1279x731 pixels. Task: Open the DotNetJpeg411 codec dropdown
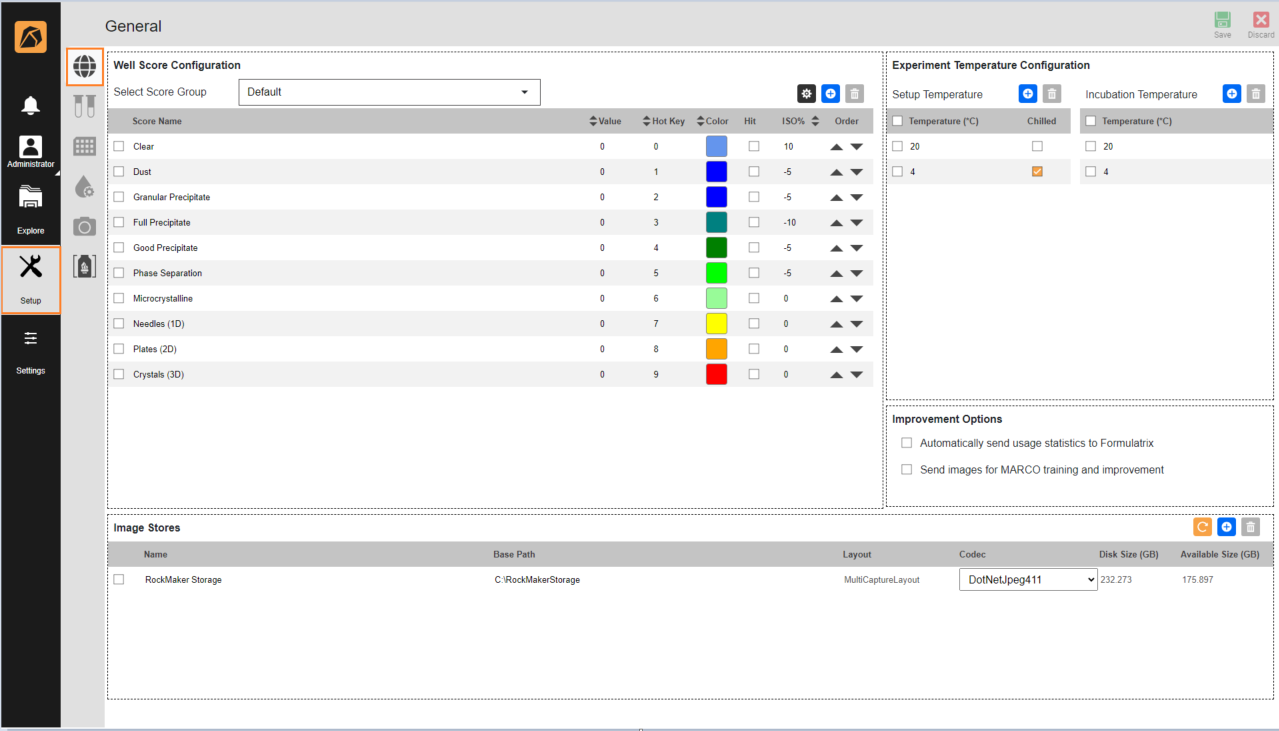[x=1028, y=580]
